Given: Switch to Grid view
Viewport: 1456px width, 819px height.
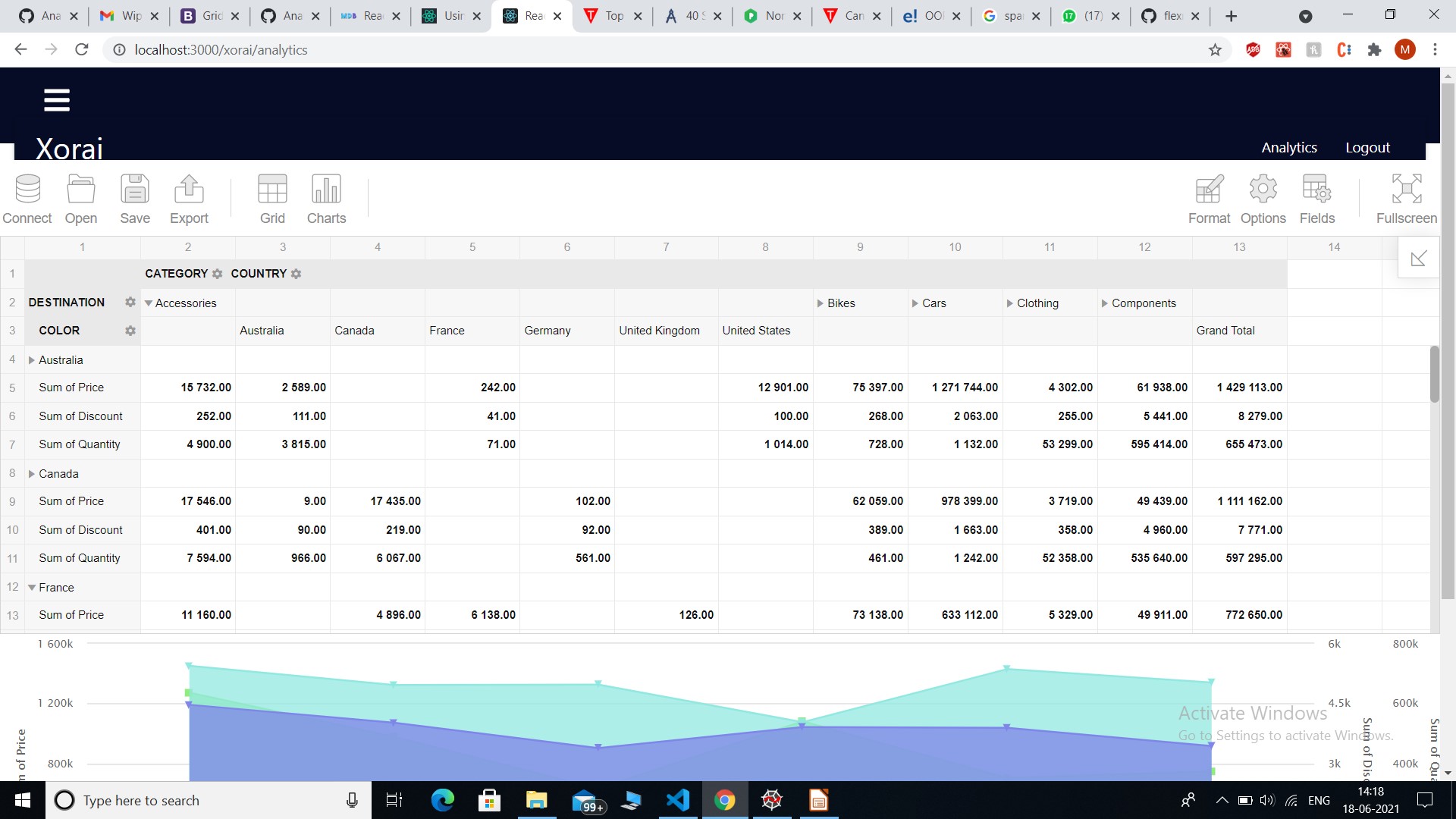Looking at the screenshot, I should pyautogui.click(x=272, y=199).
